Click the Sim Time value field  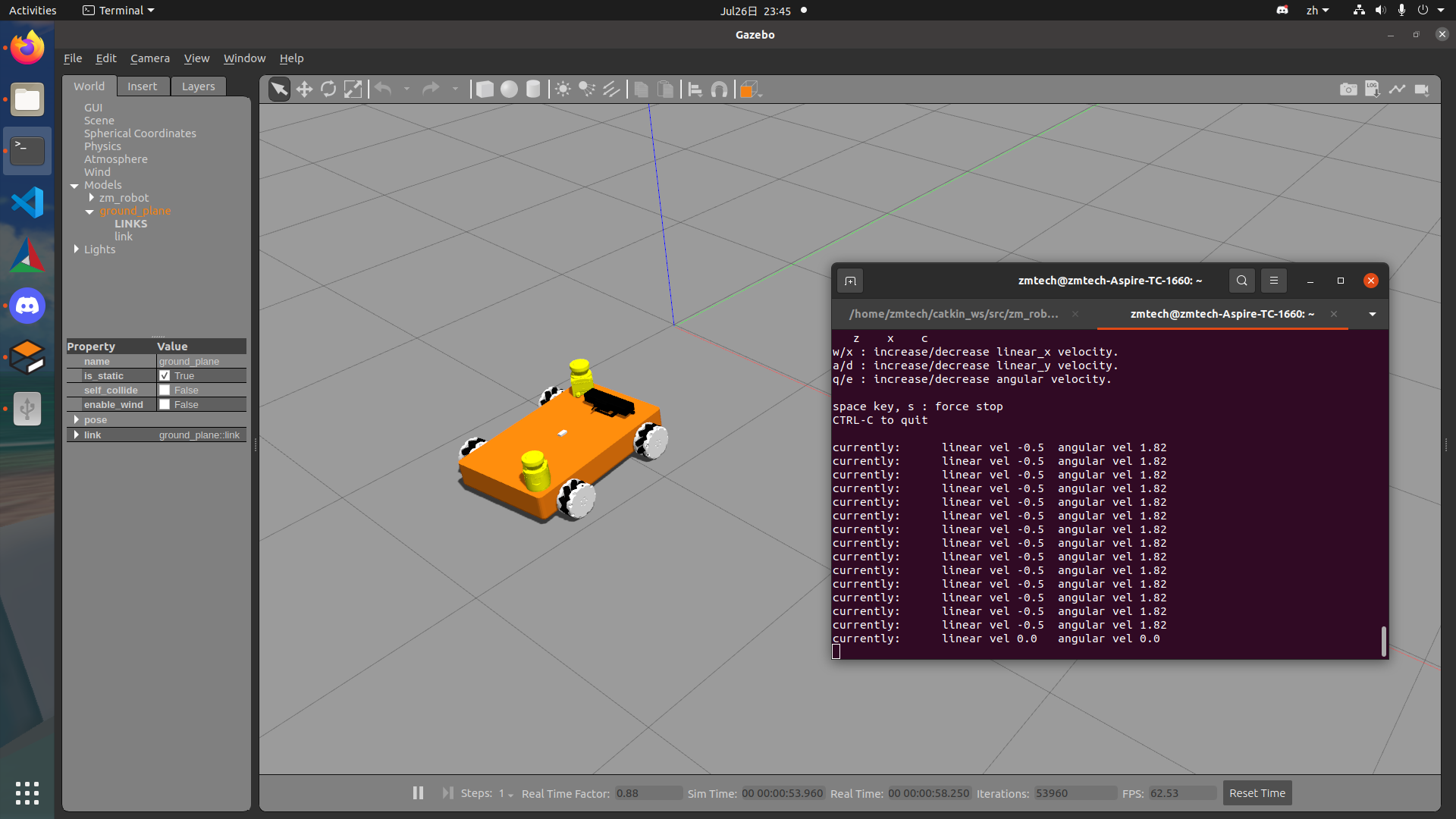[782, 793]
